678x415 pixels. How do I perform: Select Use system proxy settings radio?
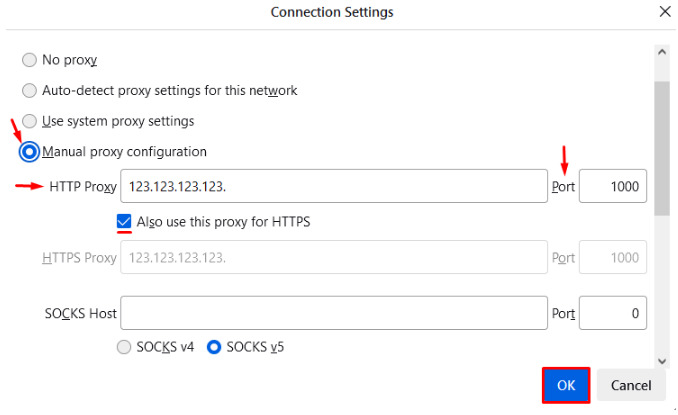pyautogui.click(x=29, y=121)
